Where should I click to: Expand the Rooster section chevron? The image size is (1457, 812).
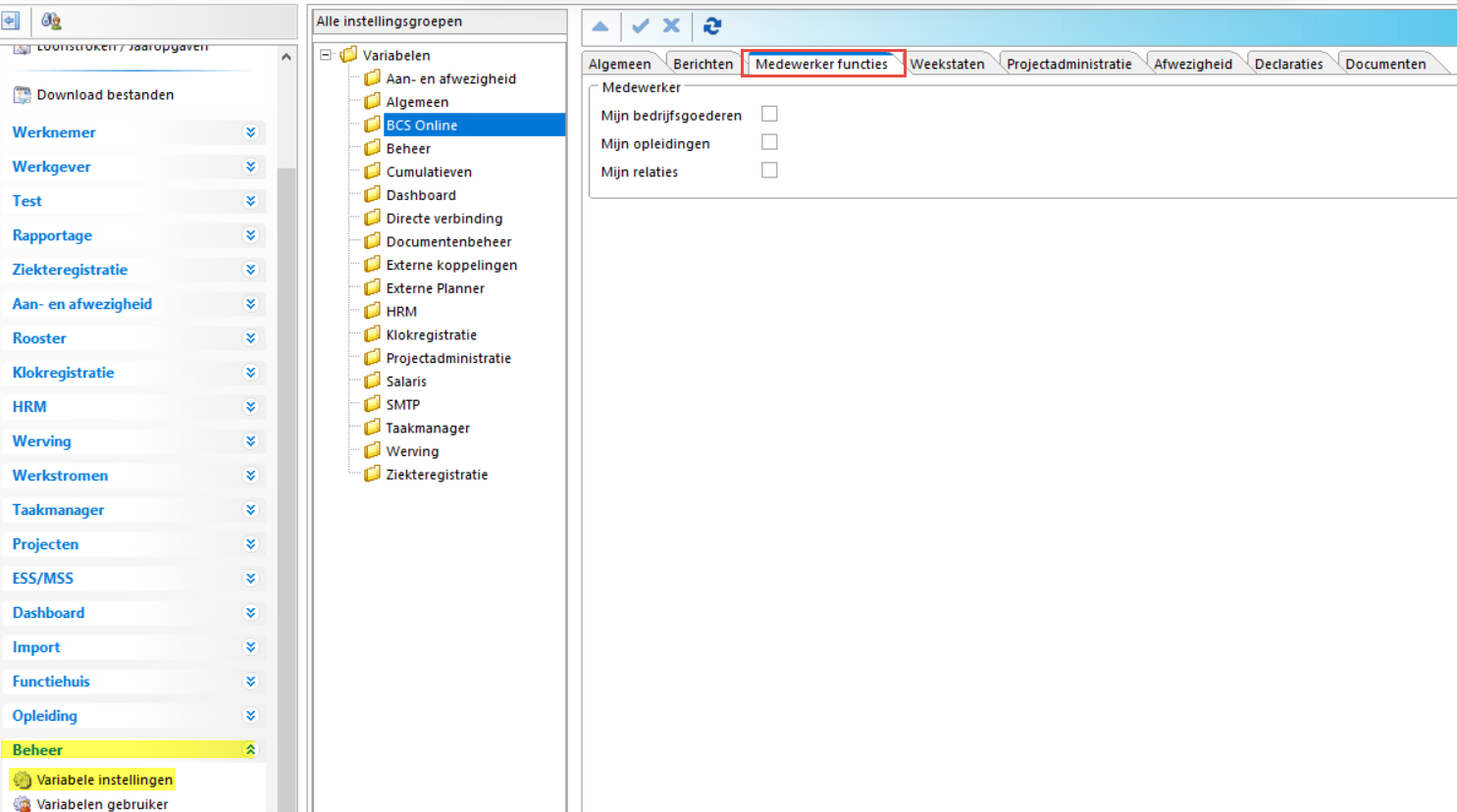click(250, 338)
